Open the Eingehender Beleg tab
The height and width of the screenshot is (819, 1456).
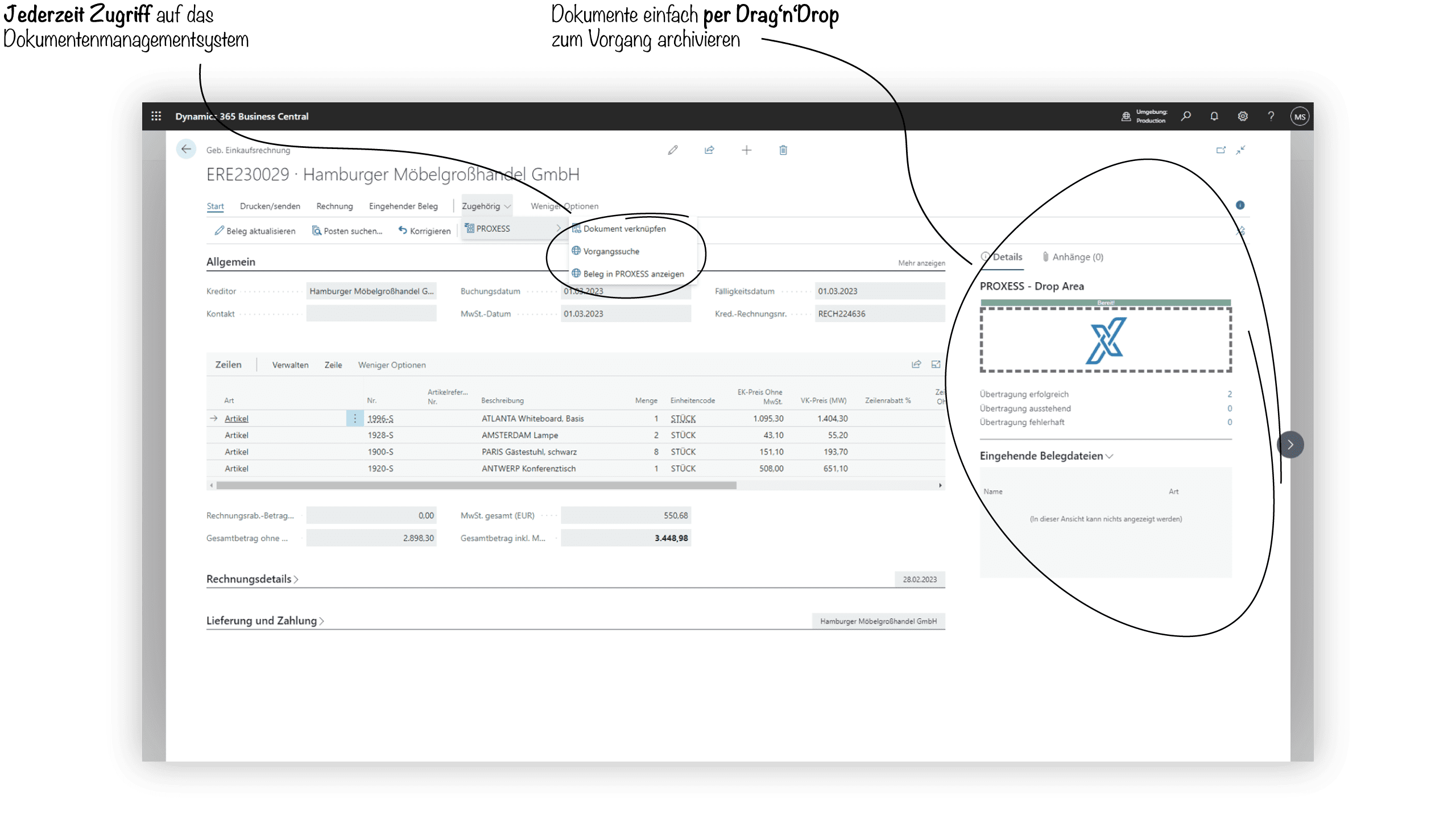403,206
